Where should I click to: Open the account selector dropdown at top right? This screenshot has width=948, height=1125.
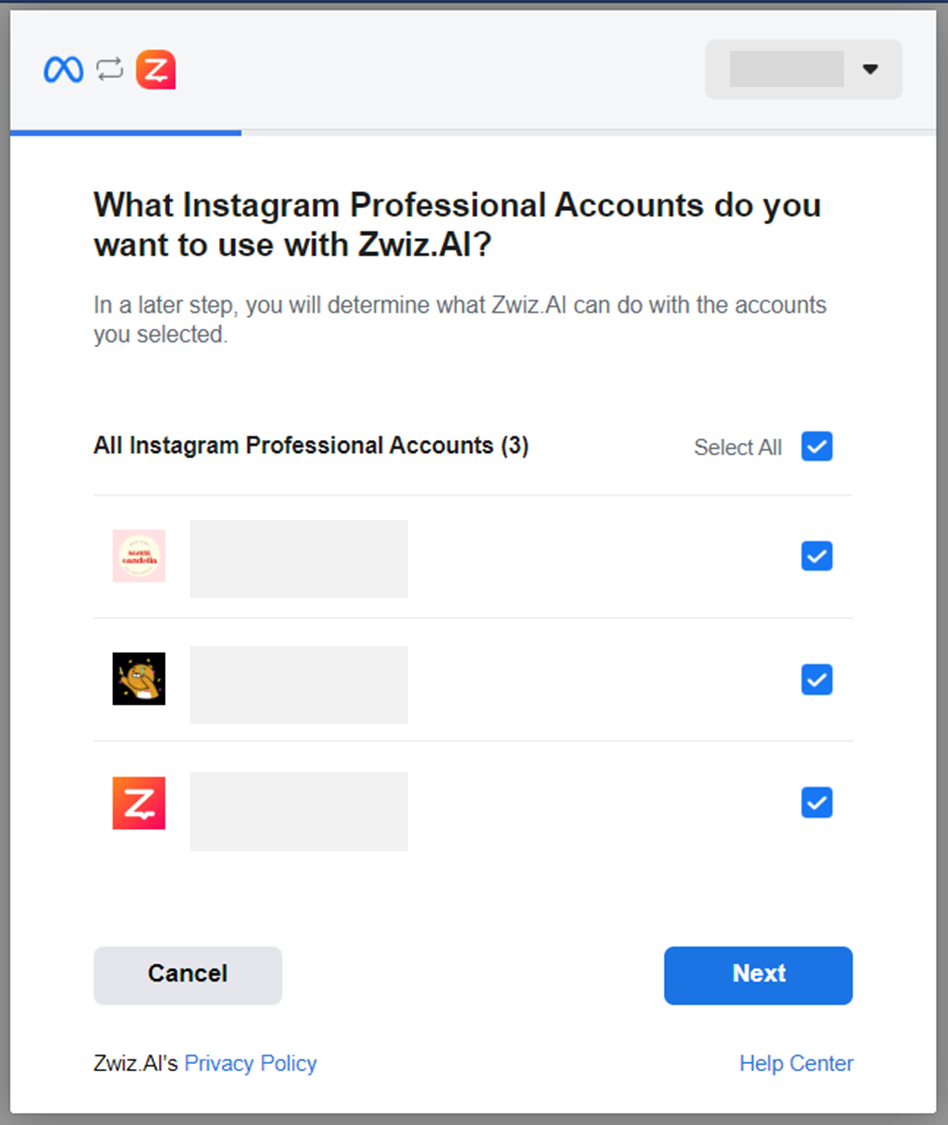(x=803, y=69)
